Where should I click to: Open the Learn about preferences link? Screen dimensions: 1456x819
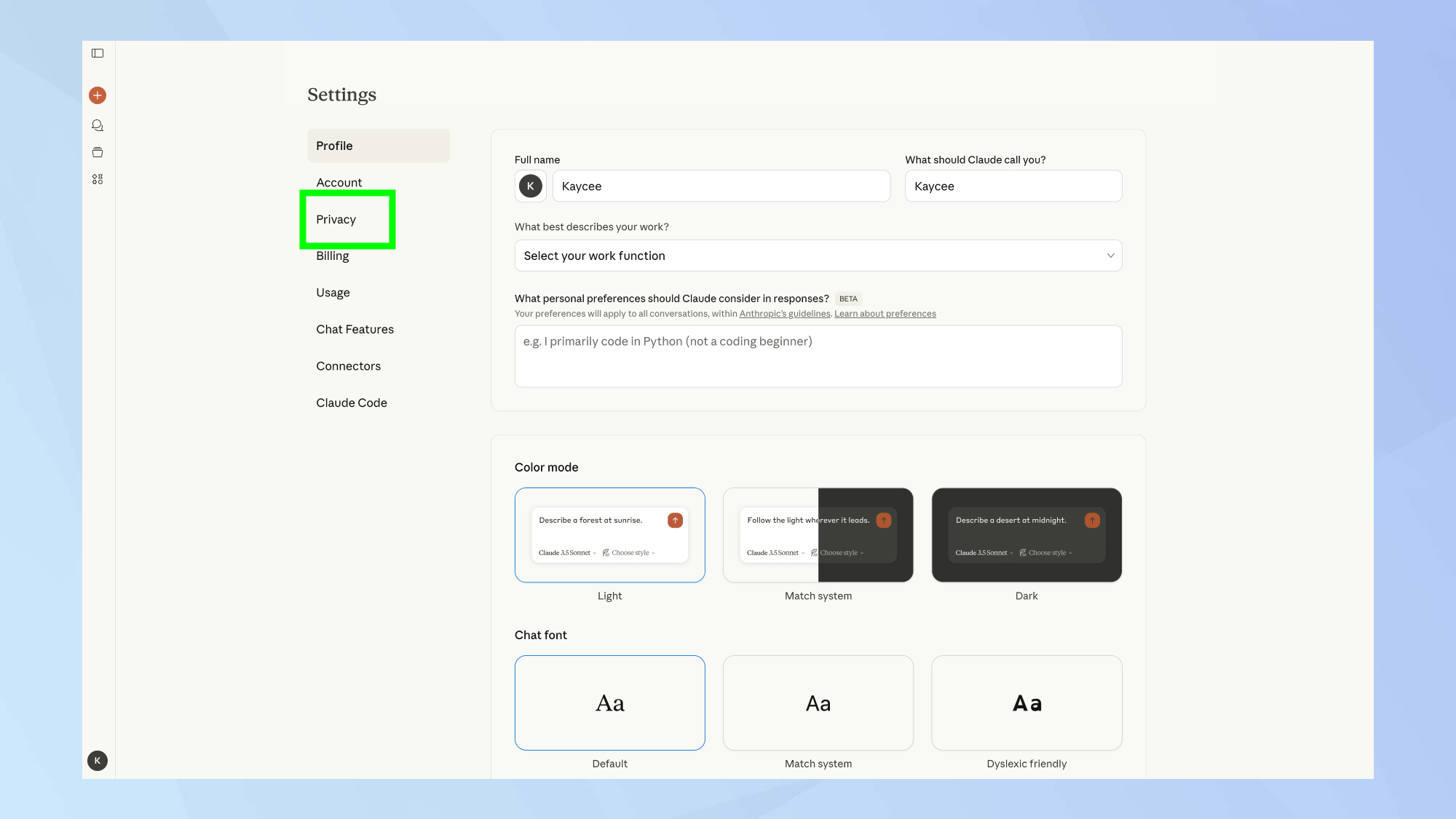[885, 314]
